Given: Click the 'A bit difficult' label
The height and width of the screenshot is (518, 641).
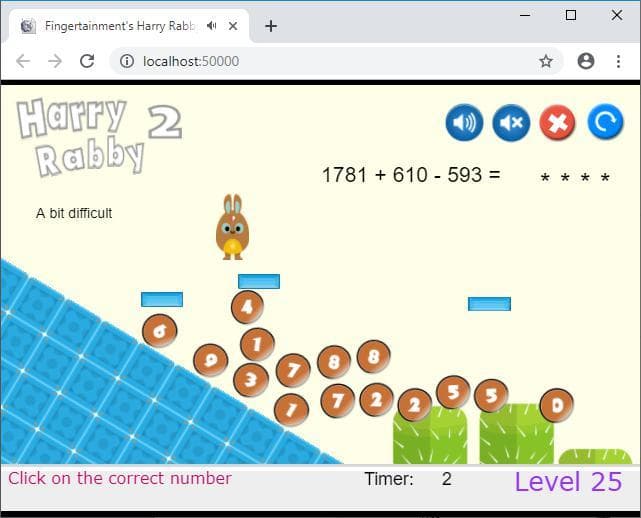Looking at the screenshot, I should pyautogui.click(x=74, y=213).
